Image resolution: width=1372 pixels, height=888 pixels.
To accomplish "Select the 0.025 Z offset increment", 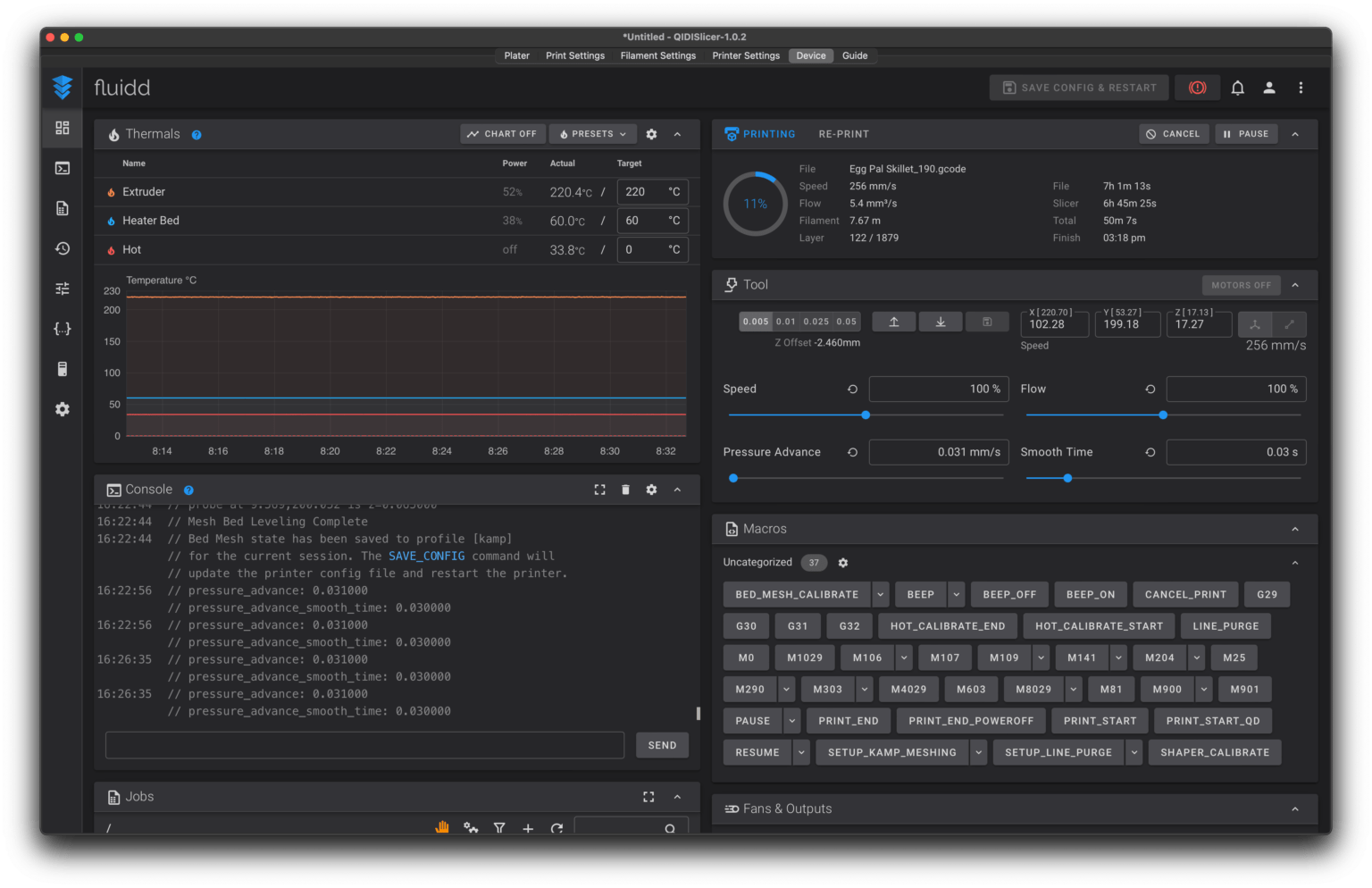I will pyautogui.click(x=816, y=322).
